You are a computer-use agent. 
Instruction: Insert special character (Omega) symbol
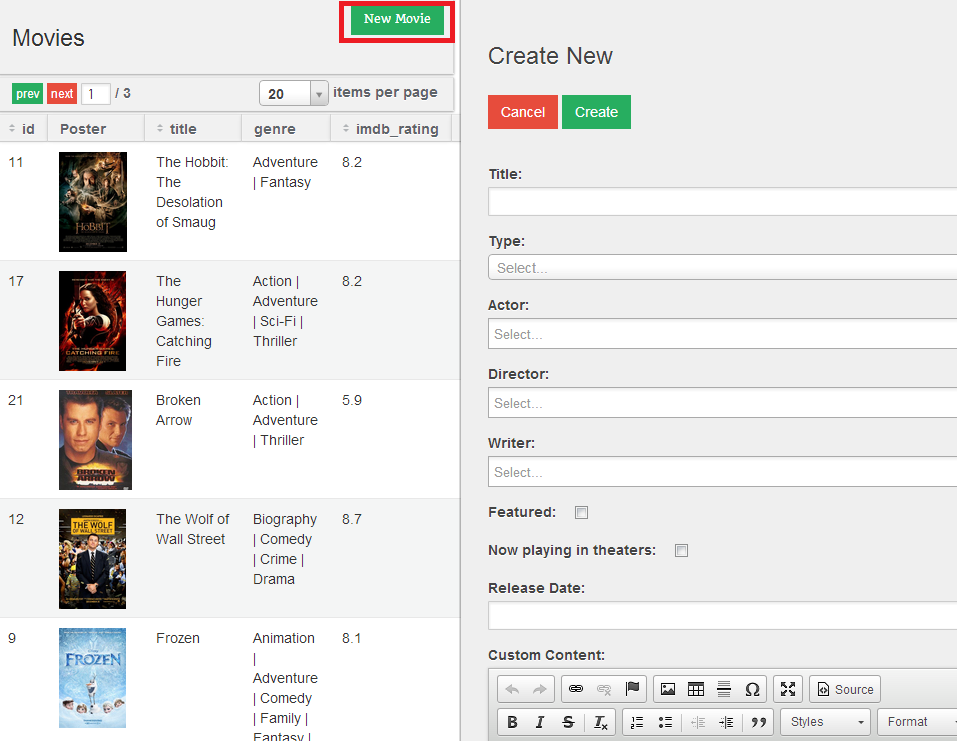752,689
